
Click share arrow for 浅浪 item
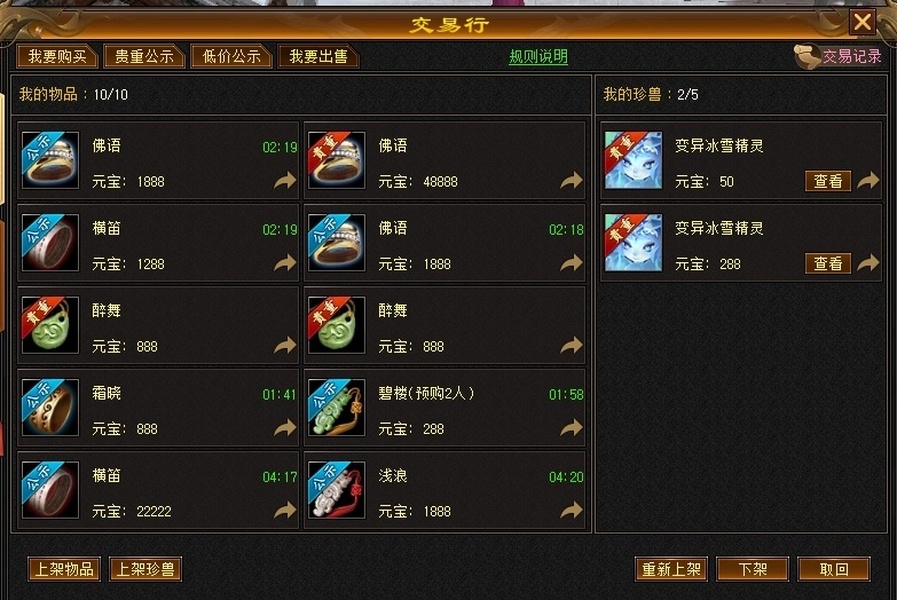(571, 510)
